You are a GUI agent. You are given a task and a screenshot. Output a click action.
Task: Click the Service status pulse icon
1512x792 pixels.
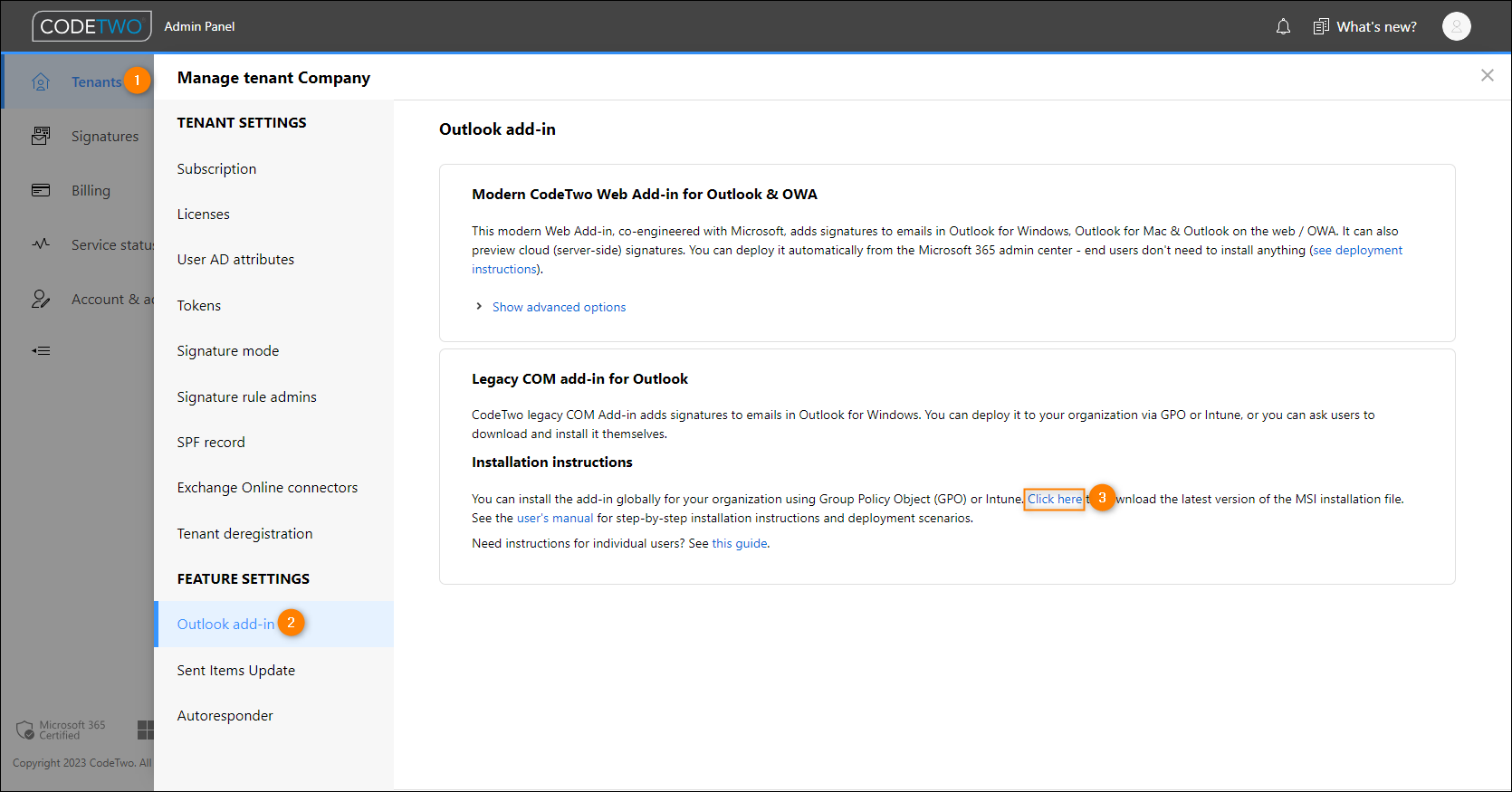tap(41, 244)
